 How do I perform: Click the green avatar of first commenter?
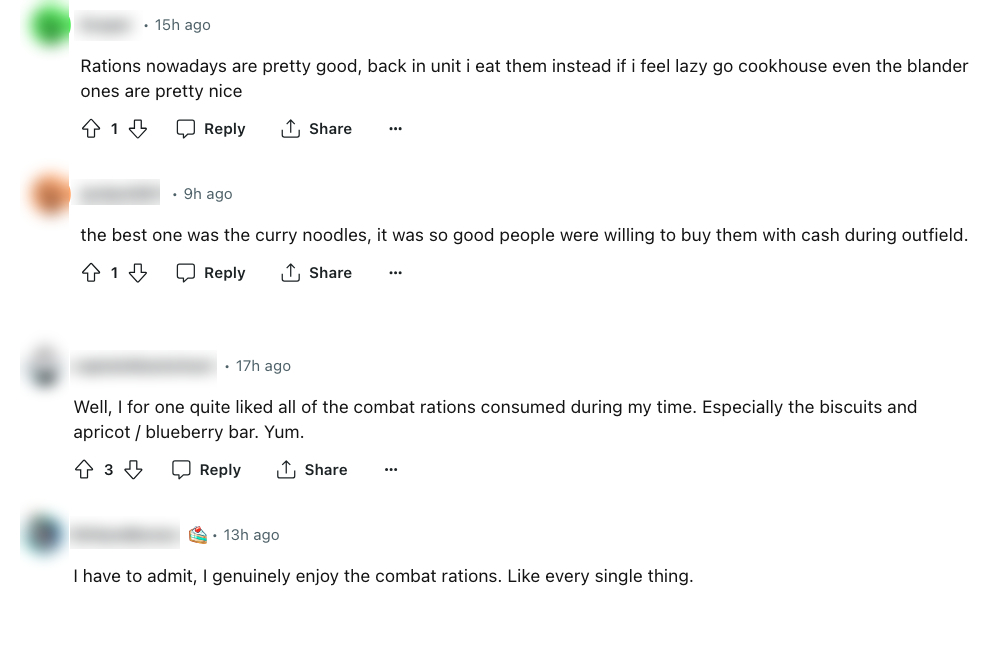[50, 25]
